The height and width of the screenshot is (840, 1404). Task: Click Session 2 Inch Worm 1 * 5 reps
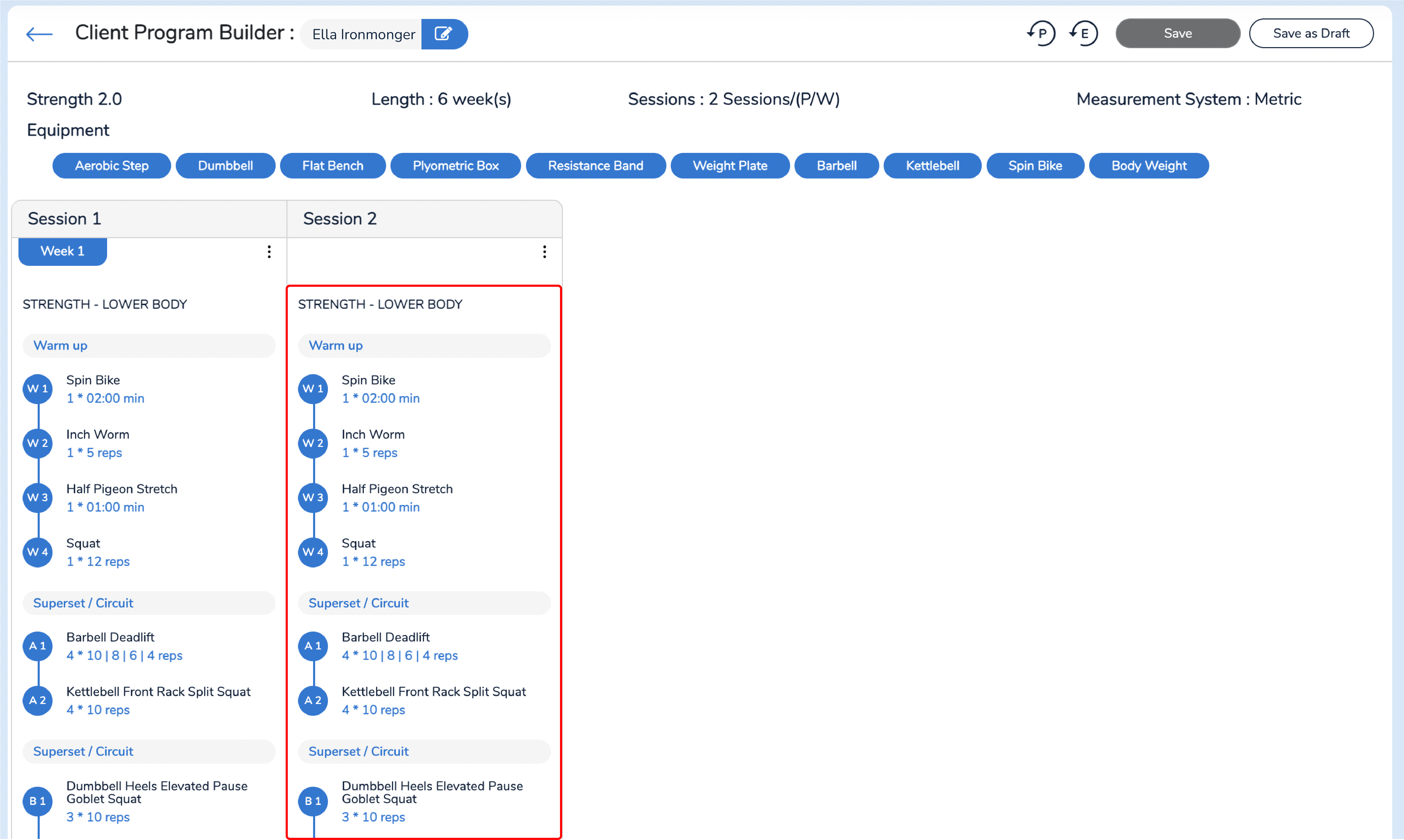click(x=369, y=453)
